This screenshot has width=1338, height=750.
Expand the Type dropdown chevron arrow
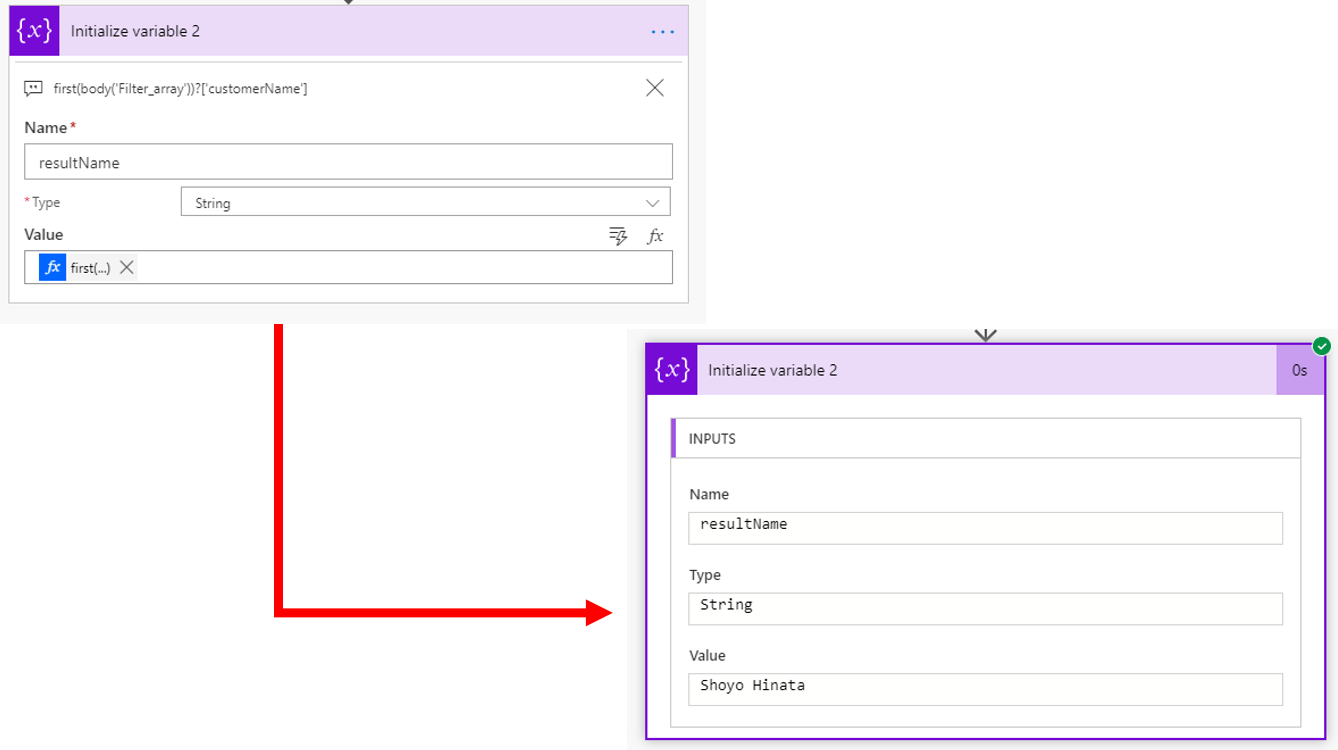click(652, 203)
